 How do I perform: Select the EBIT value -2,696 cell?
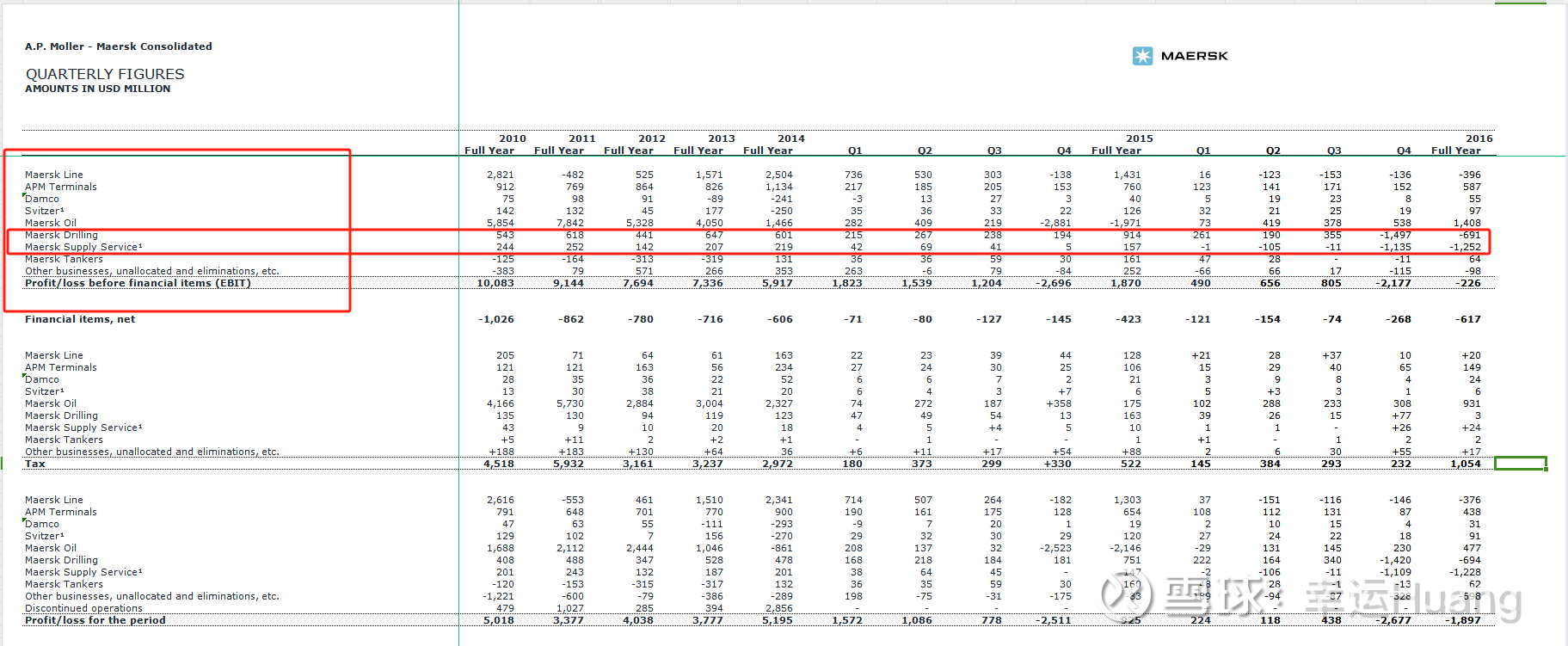pyautogui.click(x=1053, y=283)
